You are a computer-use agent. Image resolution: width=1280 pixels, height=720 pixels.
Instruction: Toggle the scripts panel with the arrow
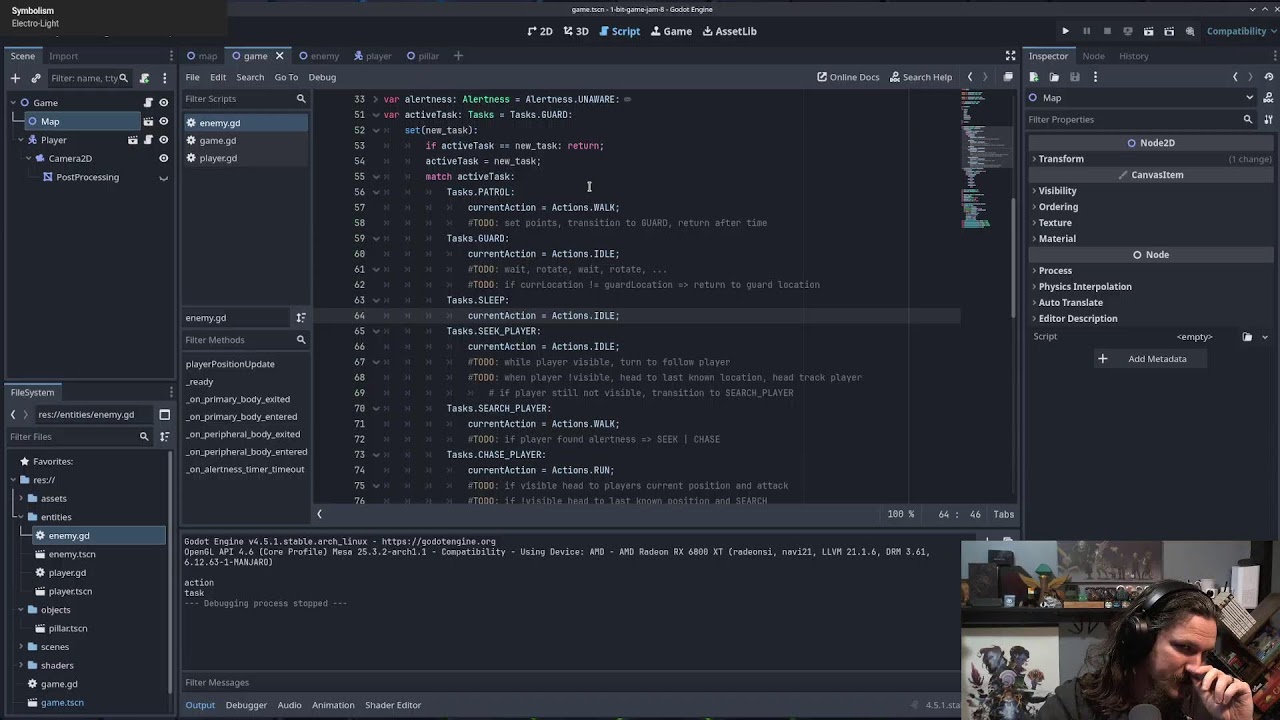point(319,514)
